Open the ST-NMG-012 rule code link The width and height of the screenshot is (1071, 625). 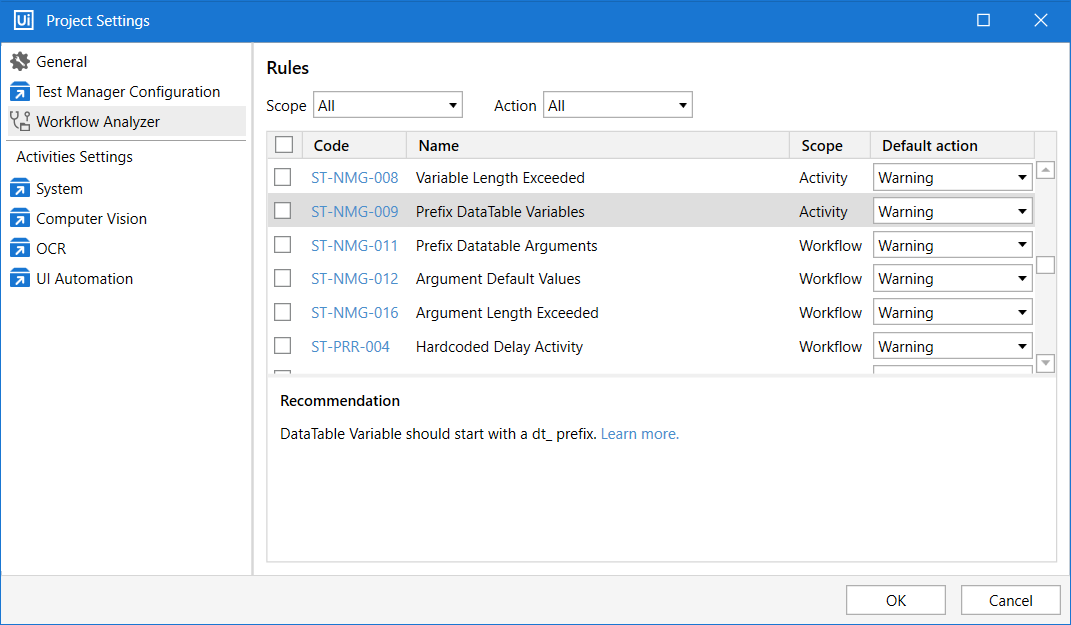coord(354,279)
